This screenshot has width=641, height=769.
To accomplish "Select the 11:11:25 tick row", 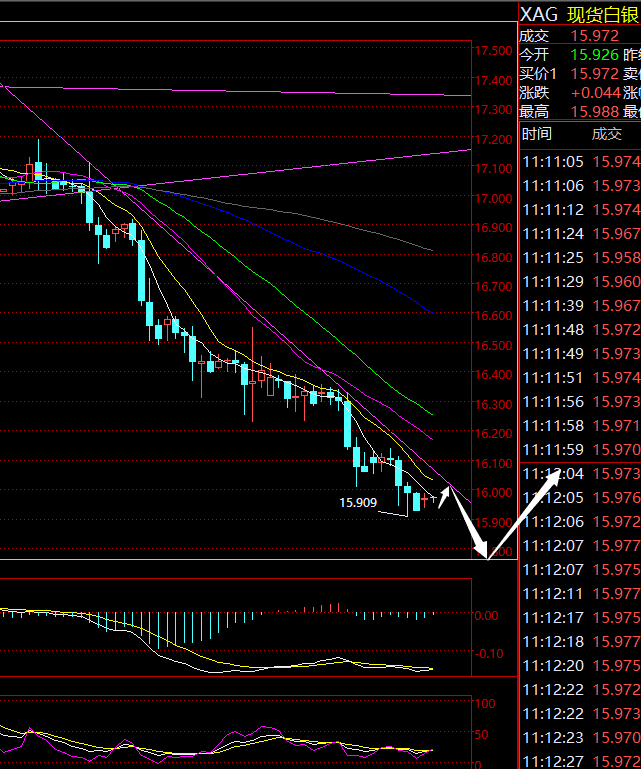I will coord(580,257).
